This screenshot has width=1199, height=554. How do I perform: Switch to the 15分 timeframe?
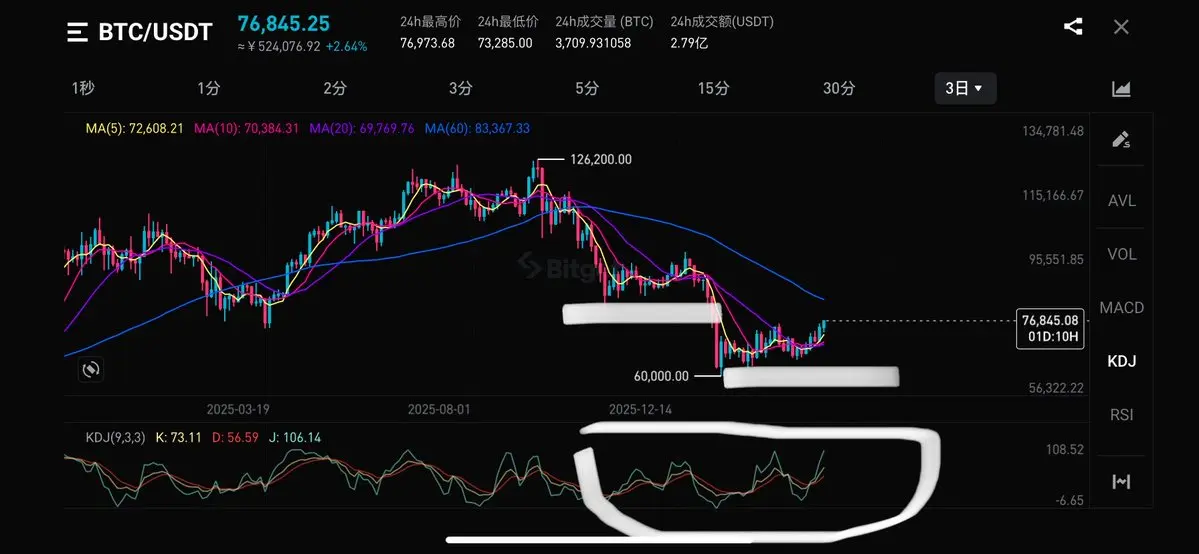coord(713,89)
